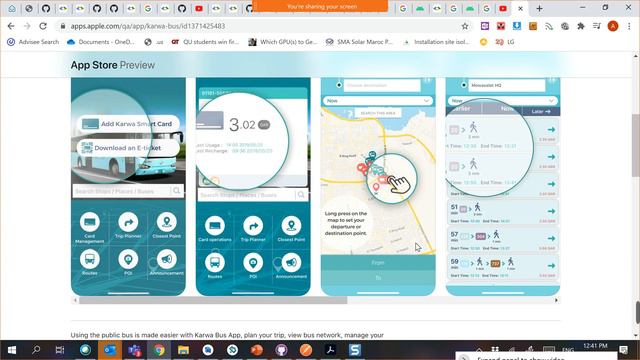Open the '.us' bookmark
The image size is (640, 360).
click(x=154, y=42)
